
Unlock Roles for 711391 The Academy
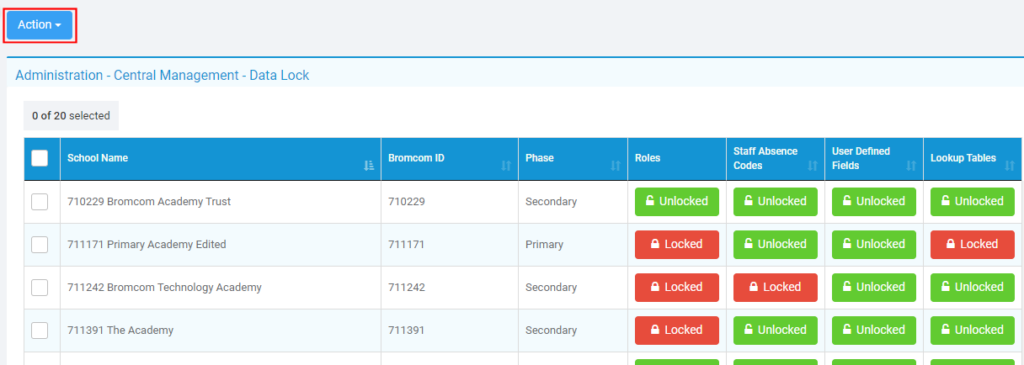(677, 330)
